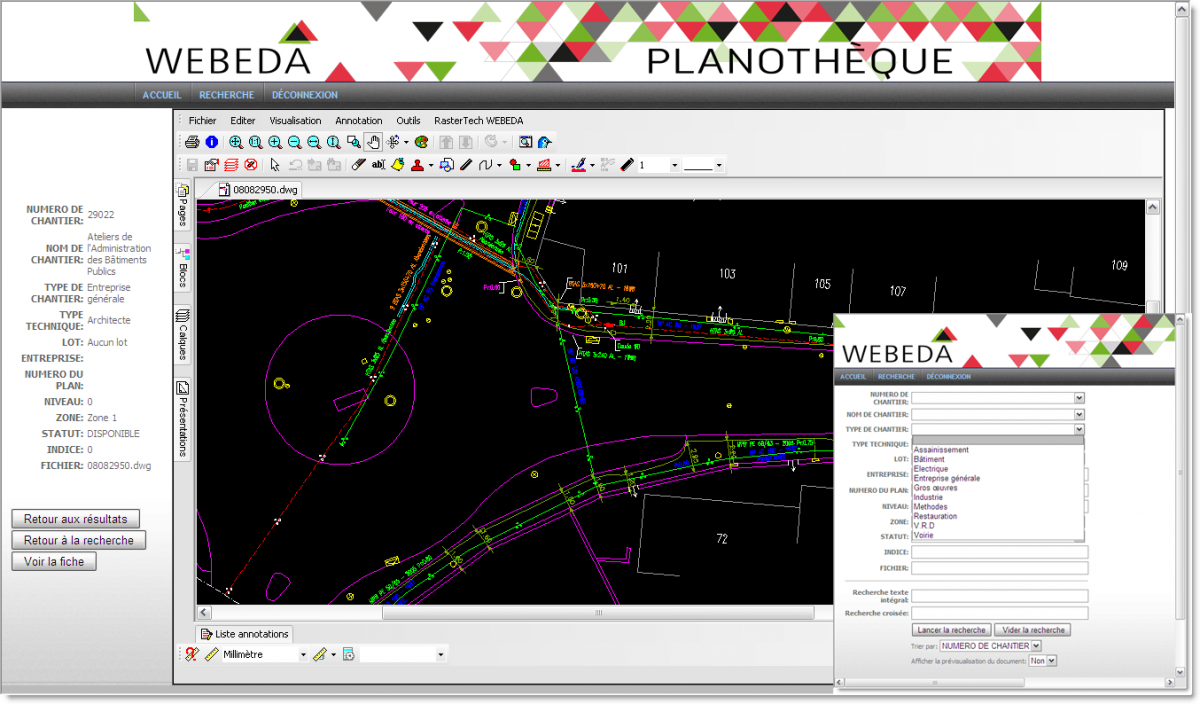Open the line style dropdown
1200x704 pixels.
click(x=718, y=166)
